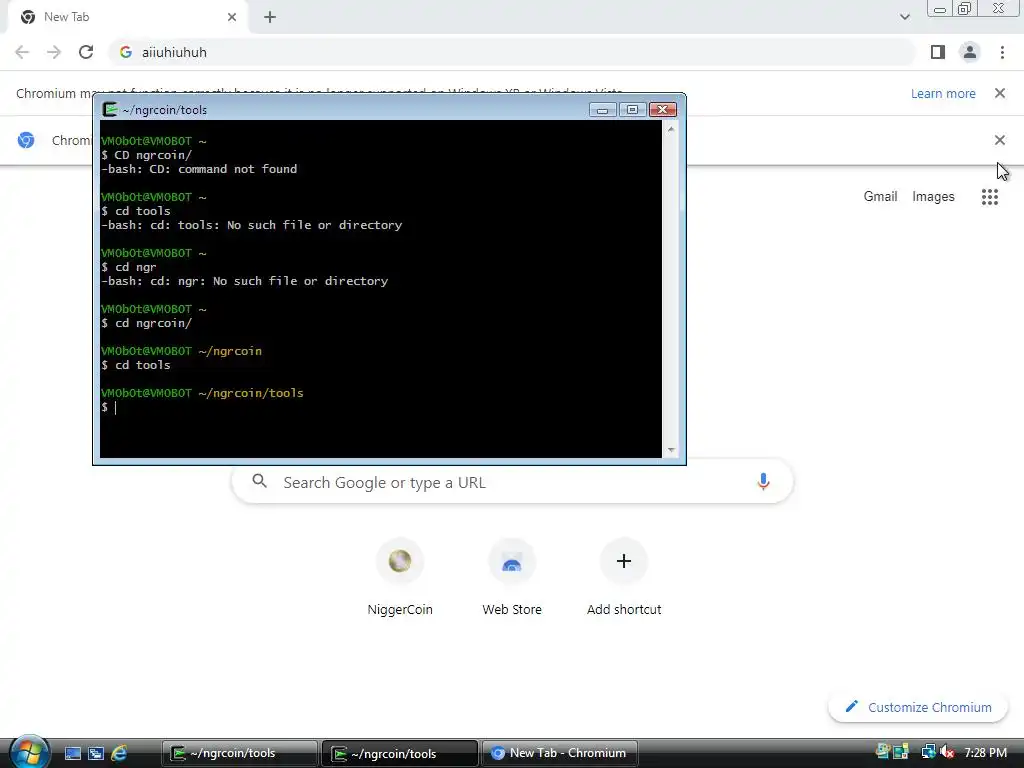Open the Windows Start menu orb

point(29,752)
